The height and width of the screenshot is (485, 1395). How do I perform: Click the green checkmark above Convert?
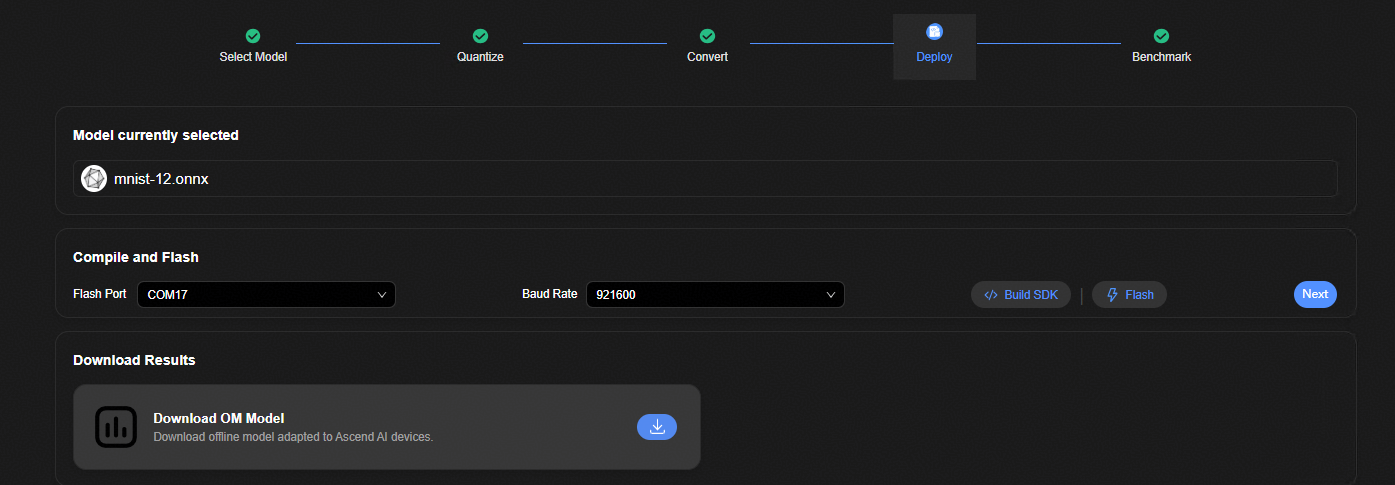pos(707,36)
